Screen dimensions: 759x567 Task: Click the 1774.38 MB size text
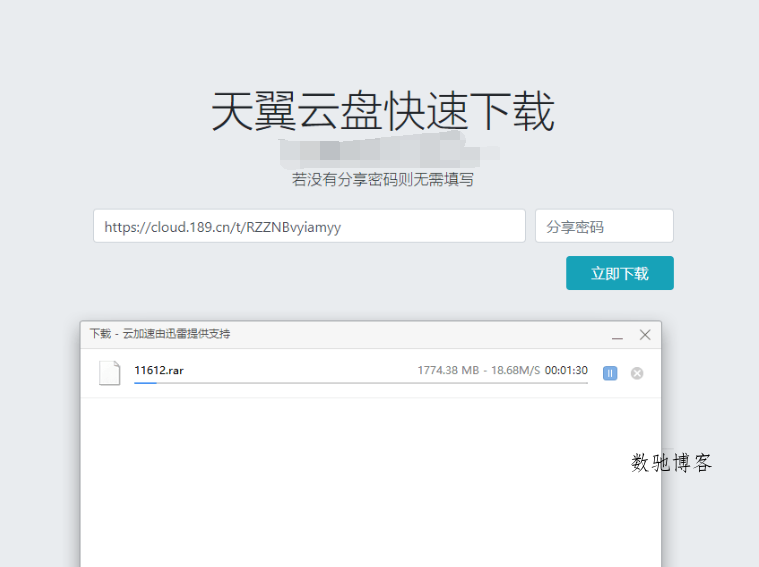(448, 370)
